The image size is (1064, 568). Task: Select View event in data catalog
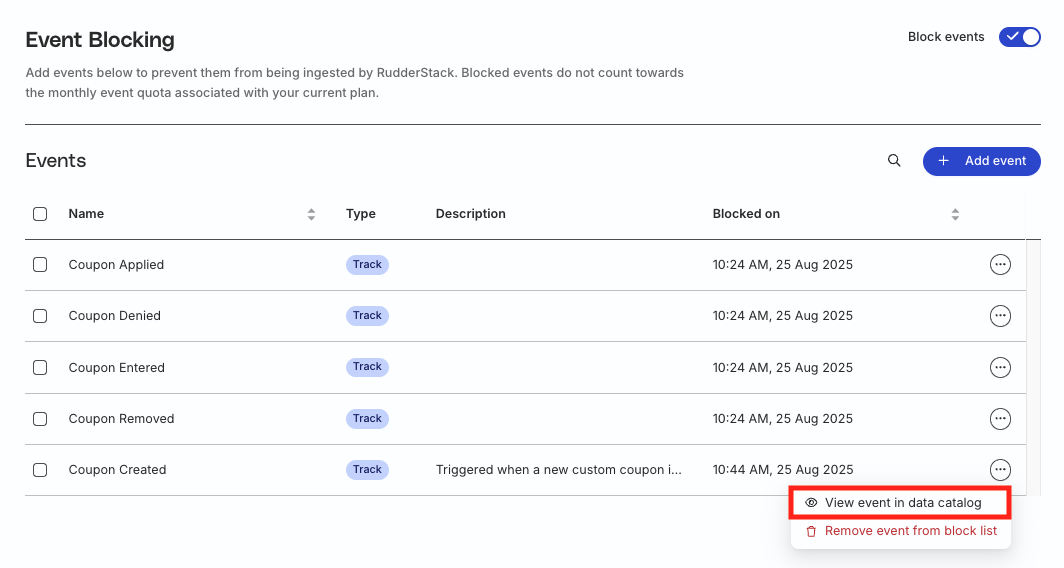[900, 503]
